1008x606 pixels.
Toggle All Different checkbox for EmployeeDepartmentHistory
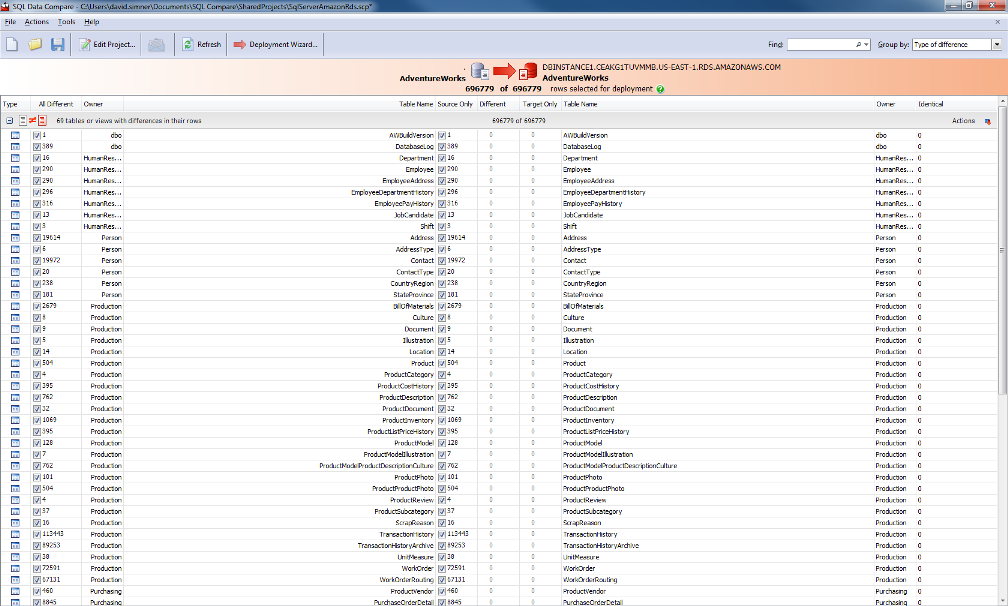(37, 192)
